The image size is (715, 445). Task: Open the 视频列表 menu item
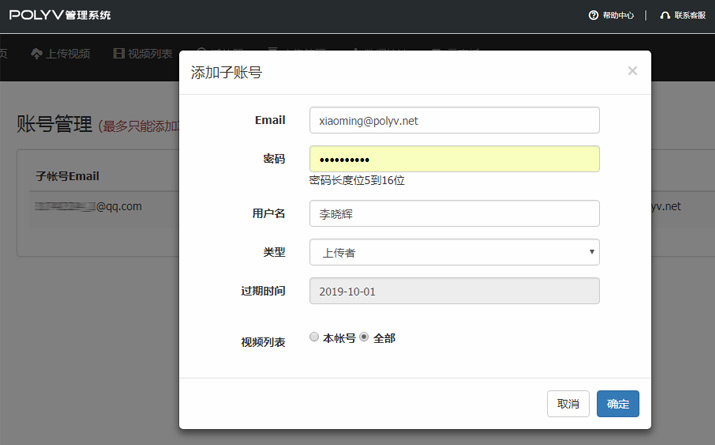[x=150, y=53]
